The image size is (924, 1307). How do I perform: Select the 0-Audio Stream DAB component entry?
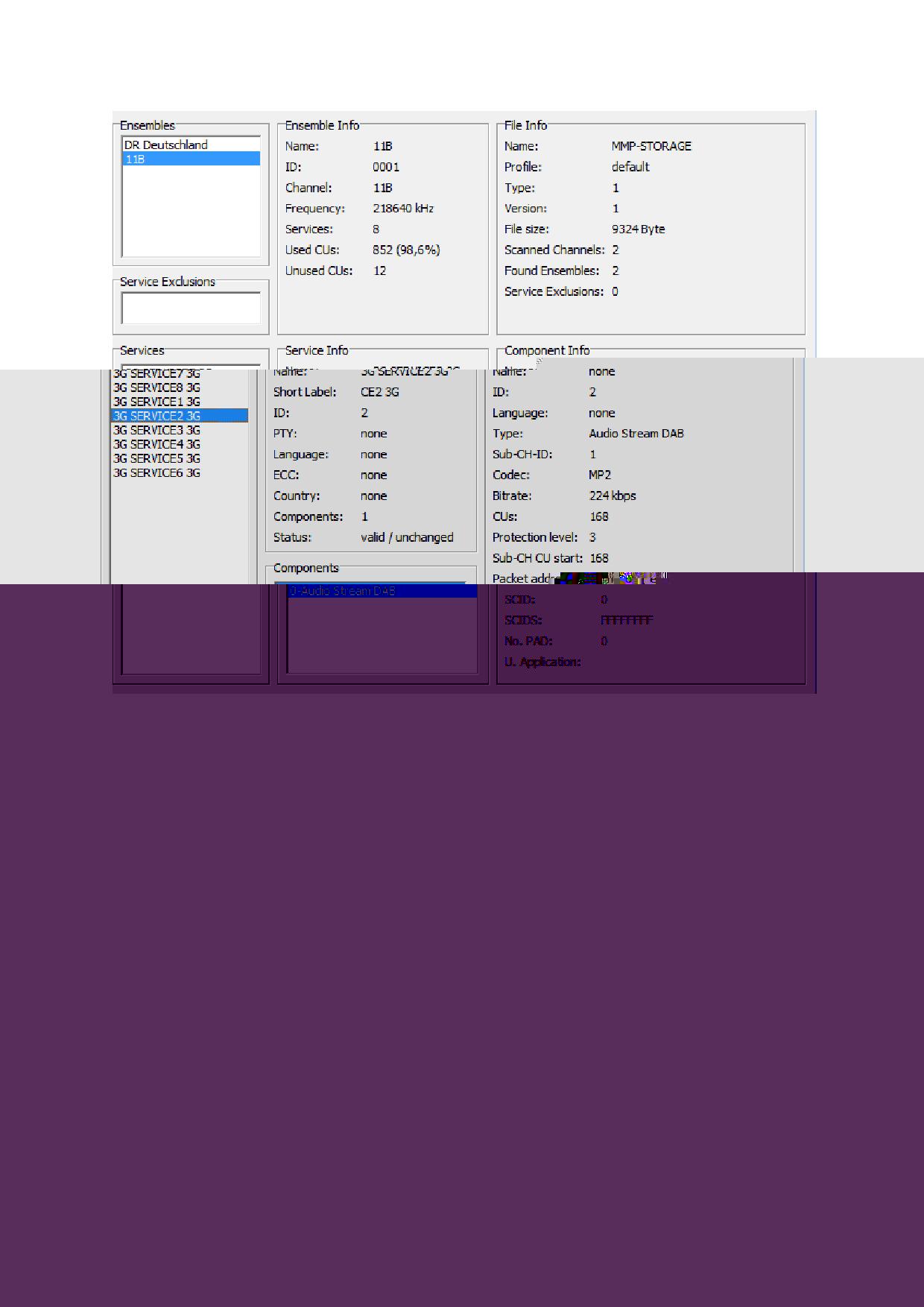tap(343, 591)
